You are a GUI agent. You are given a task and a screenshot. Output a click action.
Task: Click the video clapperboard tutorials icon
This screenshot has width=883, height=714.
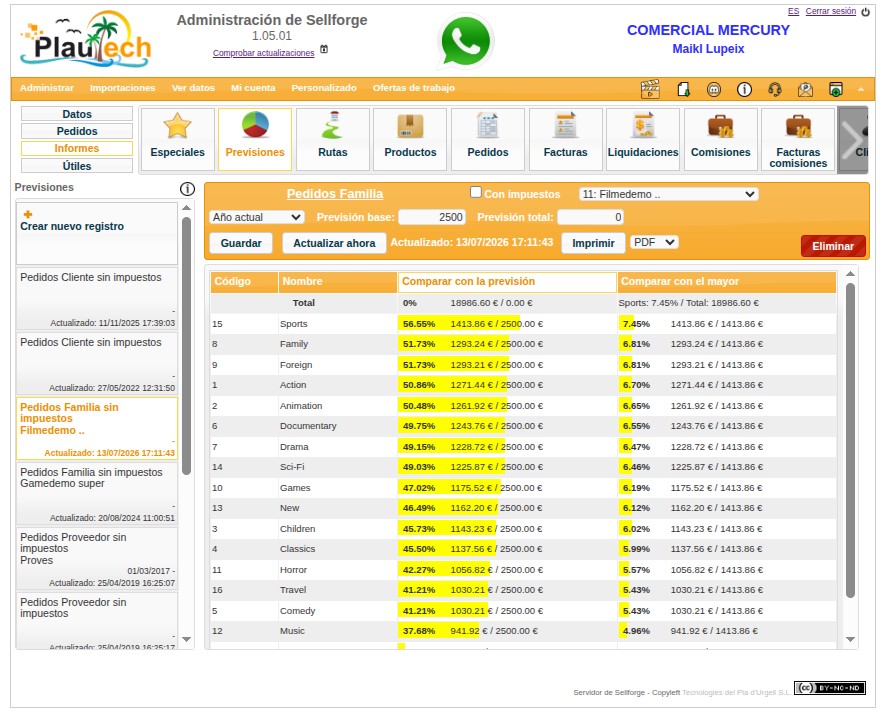click(650, 89)
